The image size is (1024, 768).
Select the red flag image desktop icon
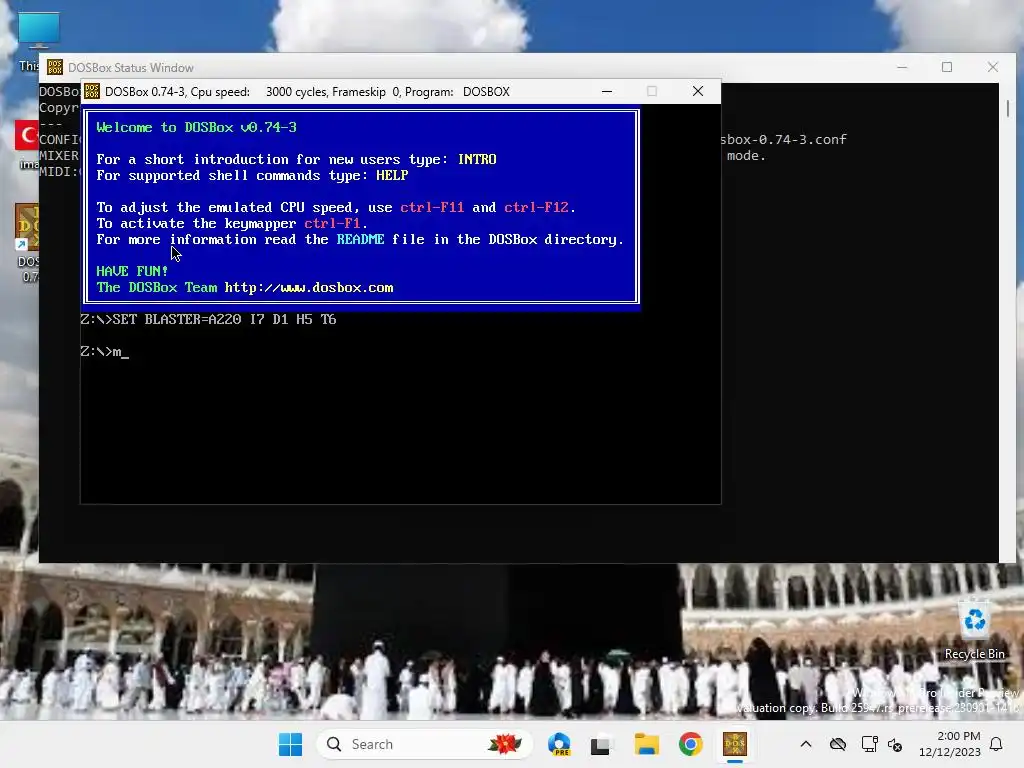tap(27, 145)
